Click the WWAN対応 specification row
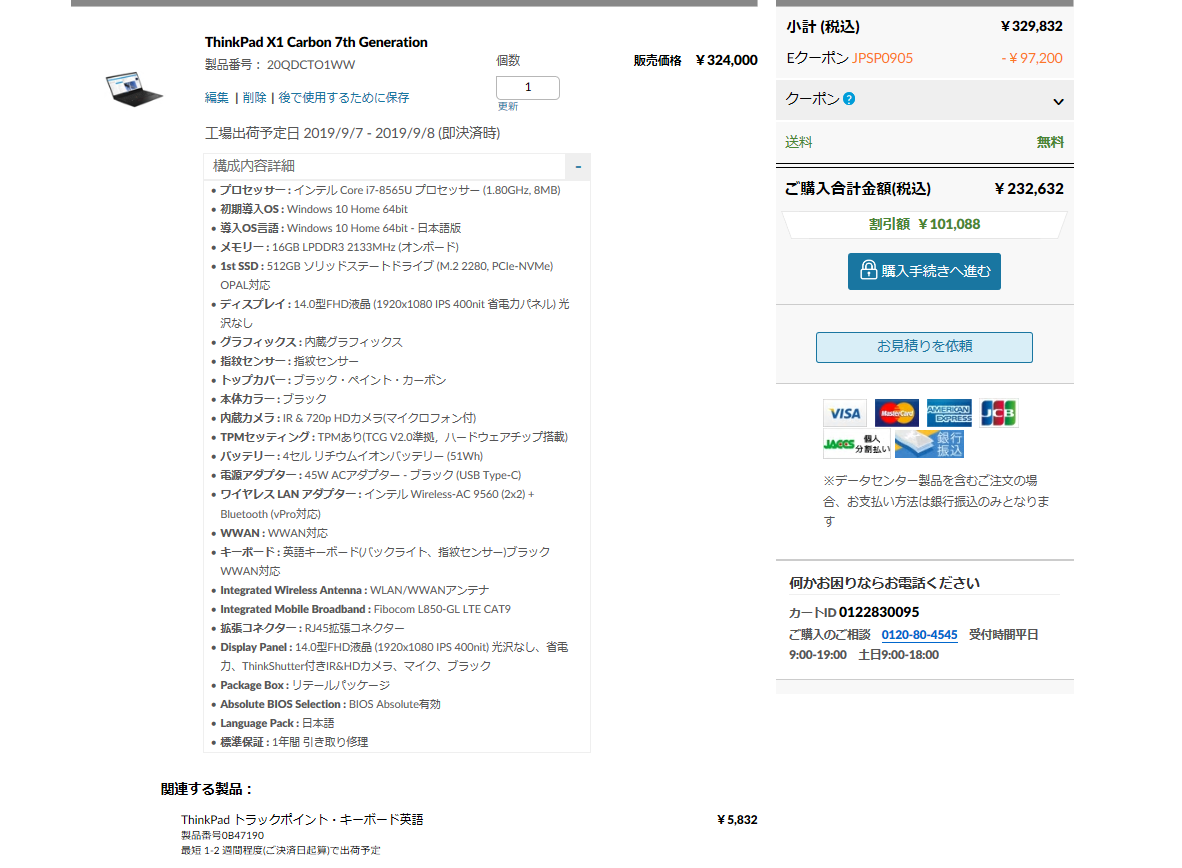Image resolution: width=1182 pixels, height=868 pixels. pyautogui.click(x=274, y=533)
